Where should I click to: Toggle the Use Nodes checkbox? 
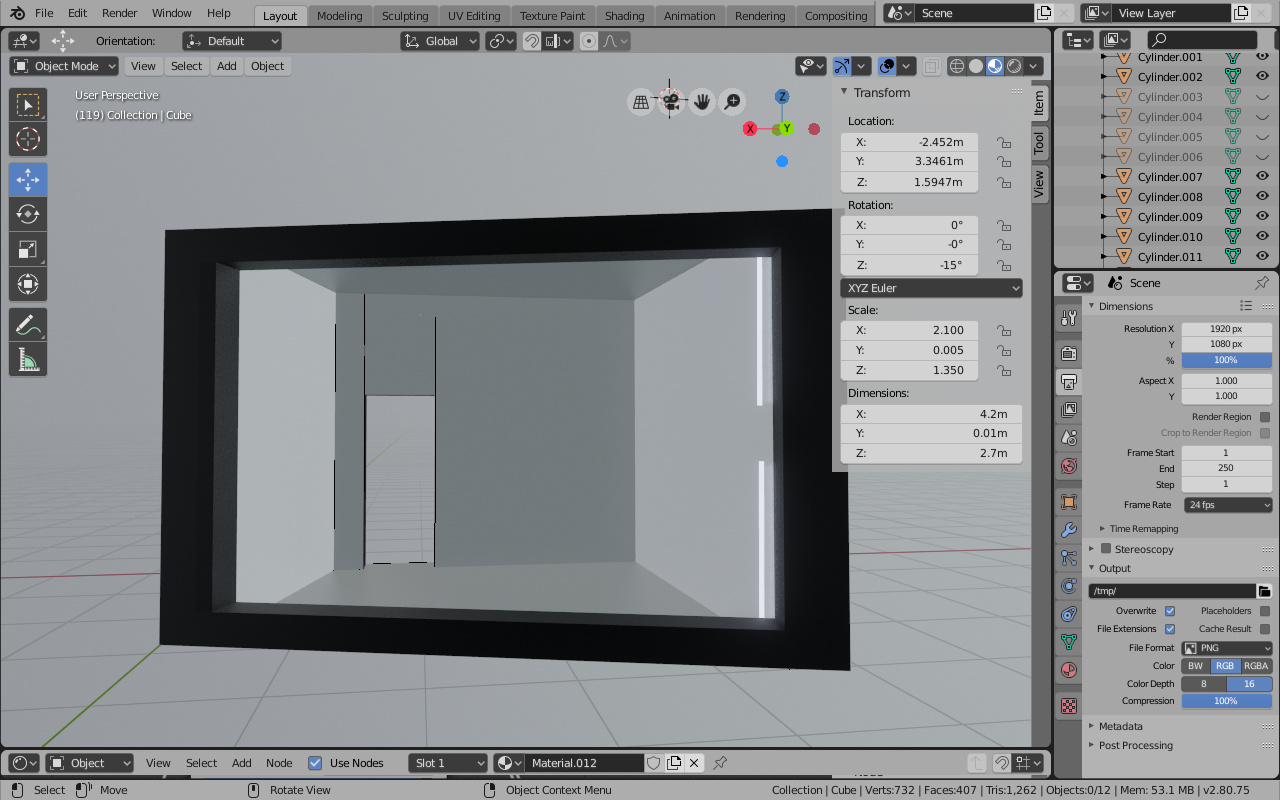(x=315, y=763)
